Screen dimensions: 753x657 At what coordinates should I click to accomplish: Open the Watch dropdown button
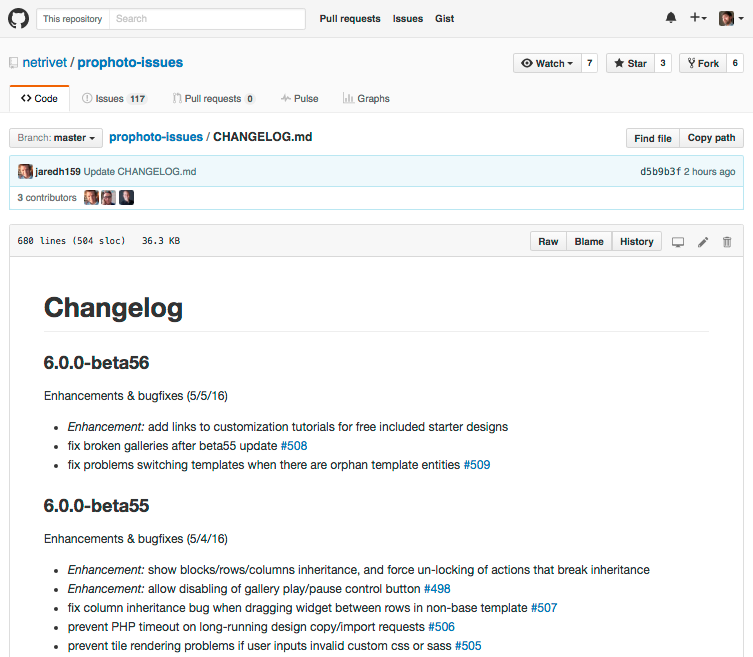(x=547, y=63)
